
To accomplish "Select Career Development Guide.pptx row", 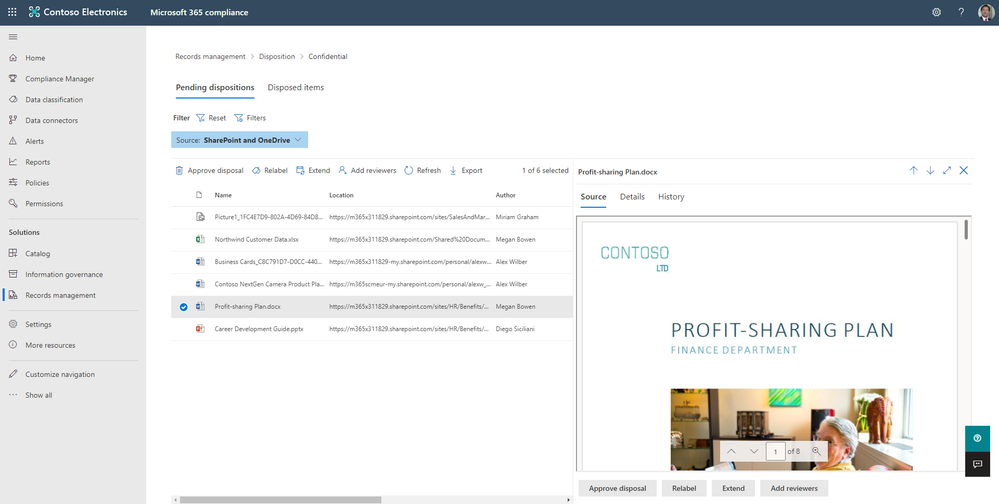I will [371, 329].
